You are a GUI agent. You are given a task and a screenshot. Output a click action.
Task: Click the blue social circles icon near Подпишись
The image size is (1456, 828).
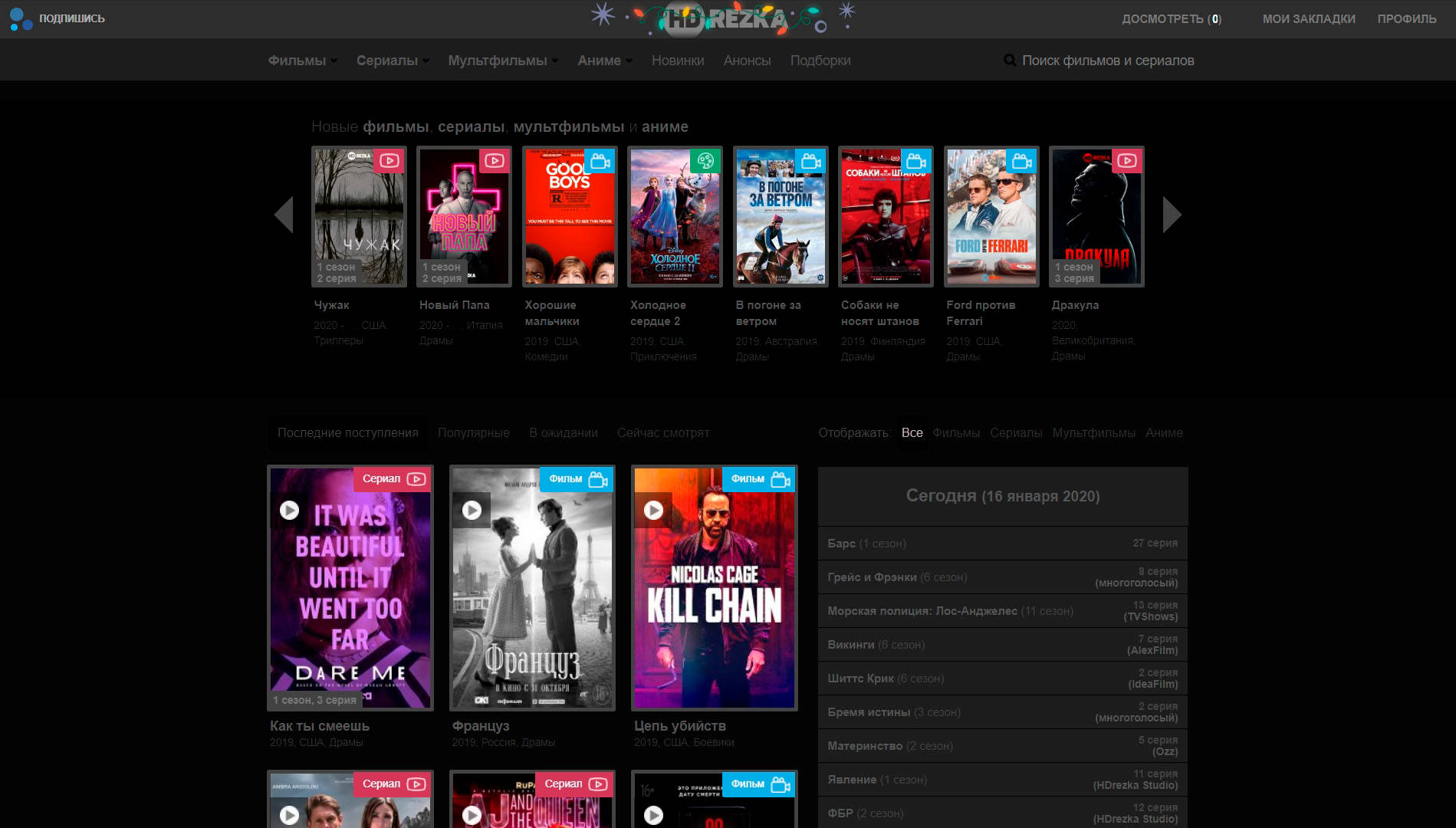(21, 18)
